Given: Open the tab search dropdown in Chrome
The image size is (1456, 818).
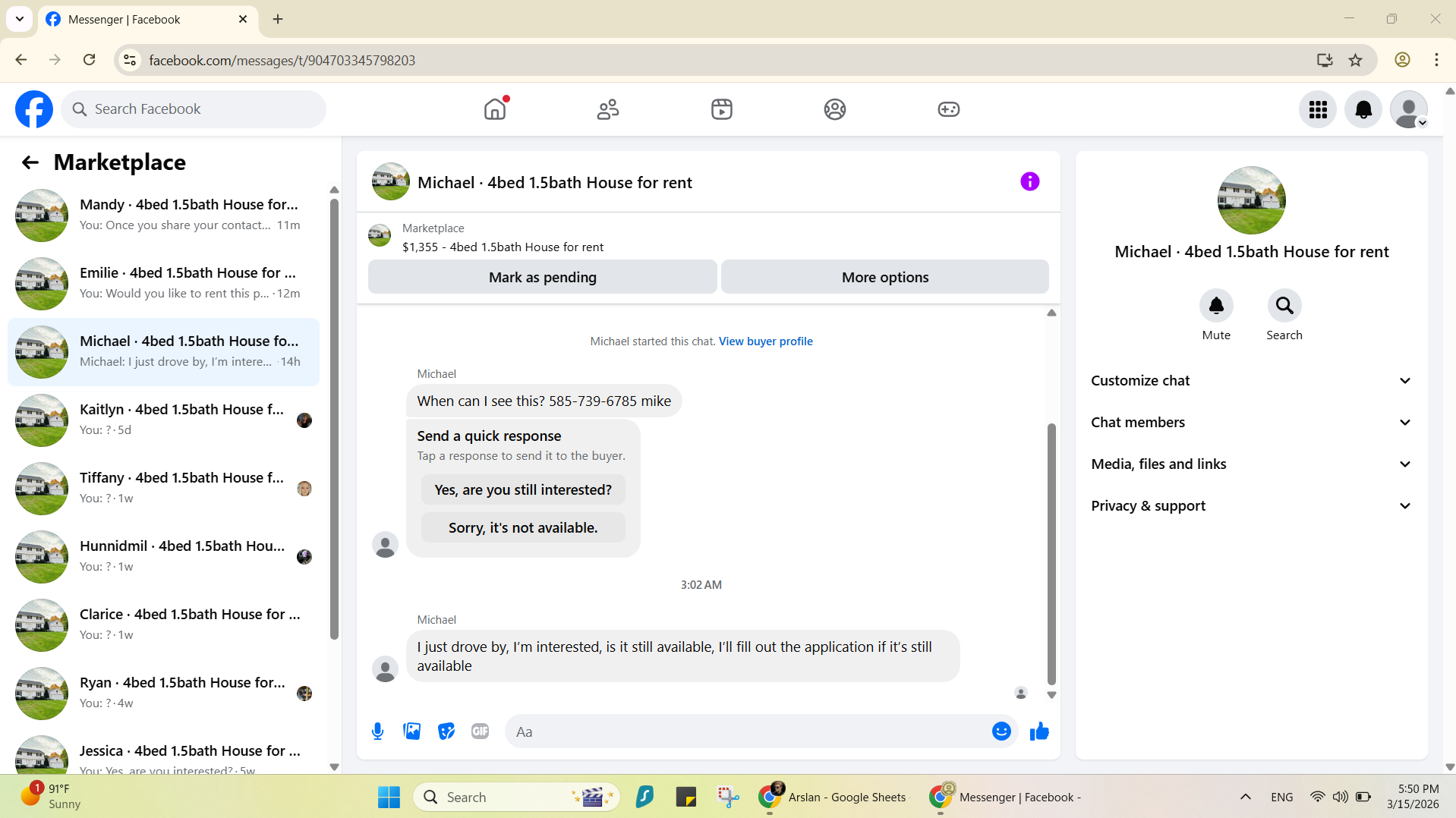Looking at the screenshot, I should coord(20,19).
